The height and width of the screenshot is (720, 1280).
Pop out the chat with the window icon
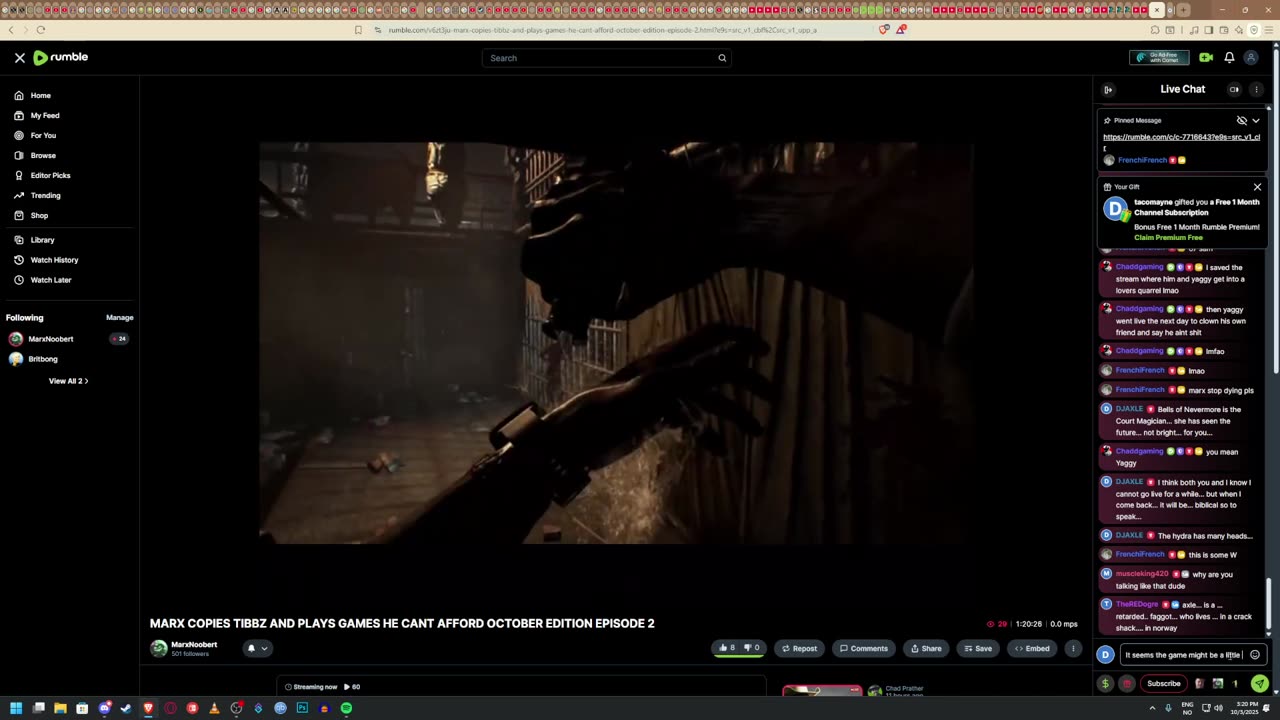1234,90
